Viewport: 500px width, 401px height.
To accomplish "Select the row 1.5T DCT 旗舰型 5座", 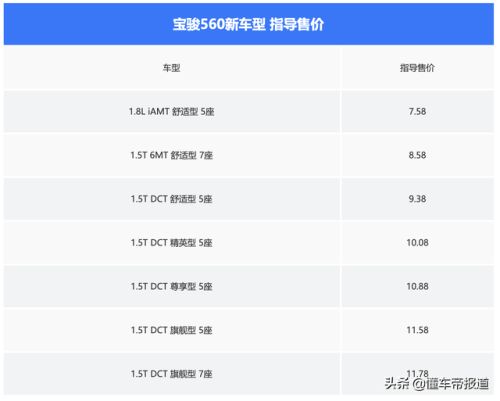I will point(172,330).
